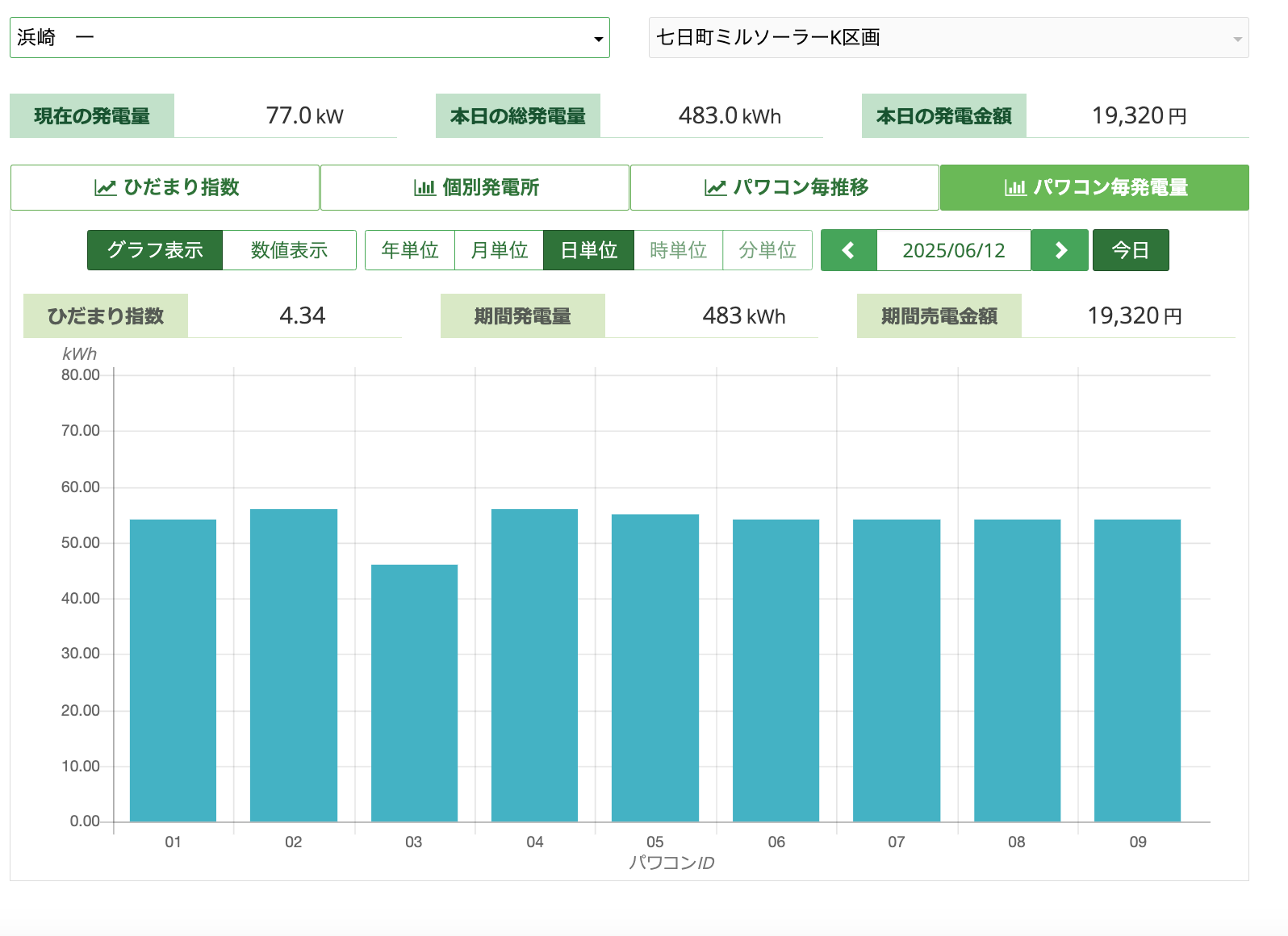The width and height of the screenshot is (1288, 936).
Task: Click the bar for パワコン 09
Action: click(1137, 671)
